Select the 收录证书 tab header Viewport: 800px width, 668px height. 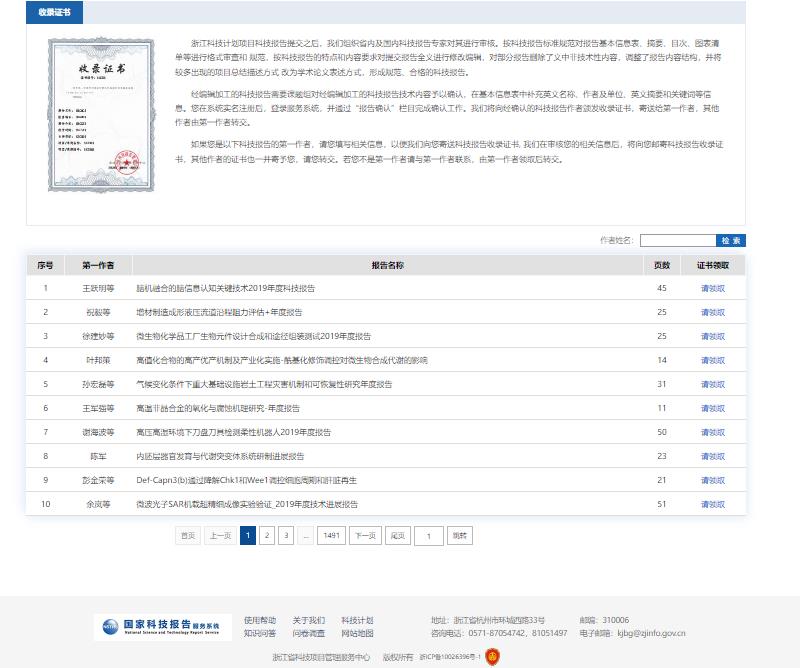point(54,12)
